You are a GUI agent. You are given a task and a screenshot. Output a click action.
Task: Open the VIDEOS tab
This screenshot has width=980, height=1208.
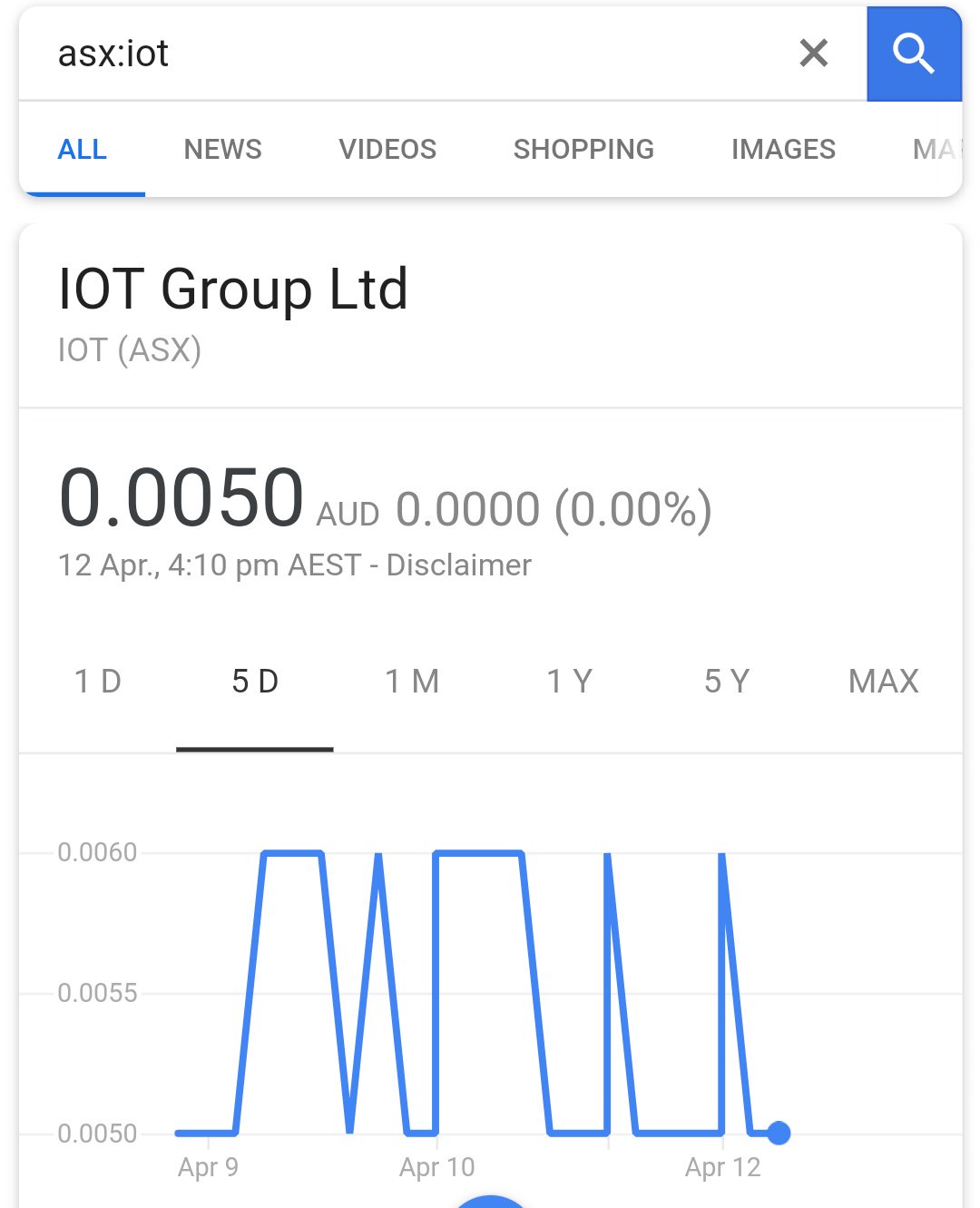(387, 149)
